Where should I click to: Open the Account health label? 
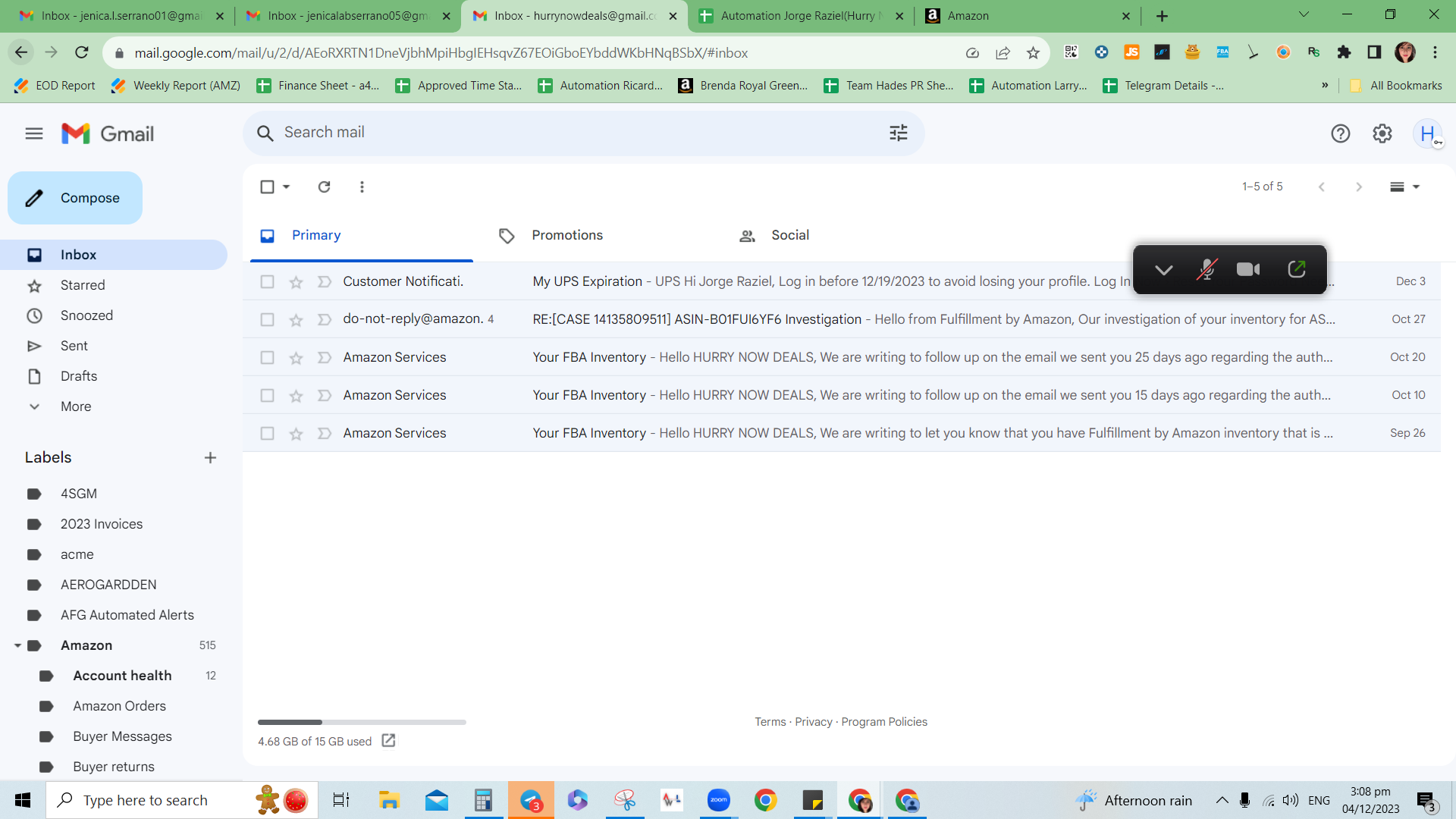tap(122, 676)
